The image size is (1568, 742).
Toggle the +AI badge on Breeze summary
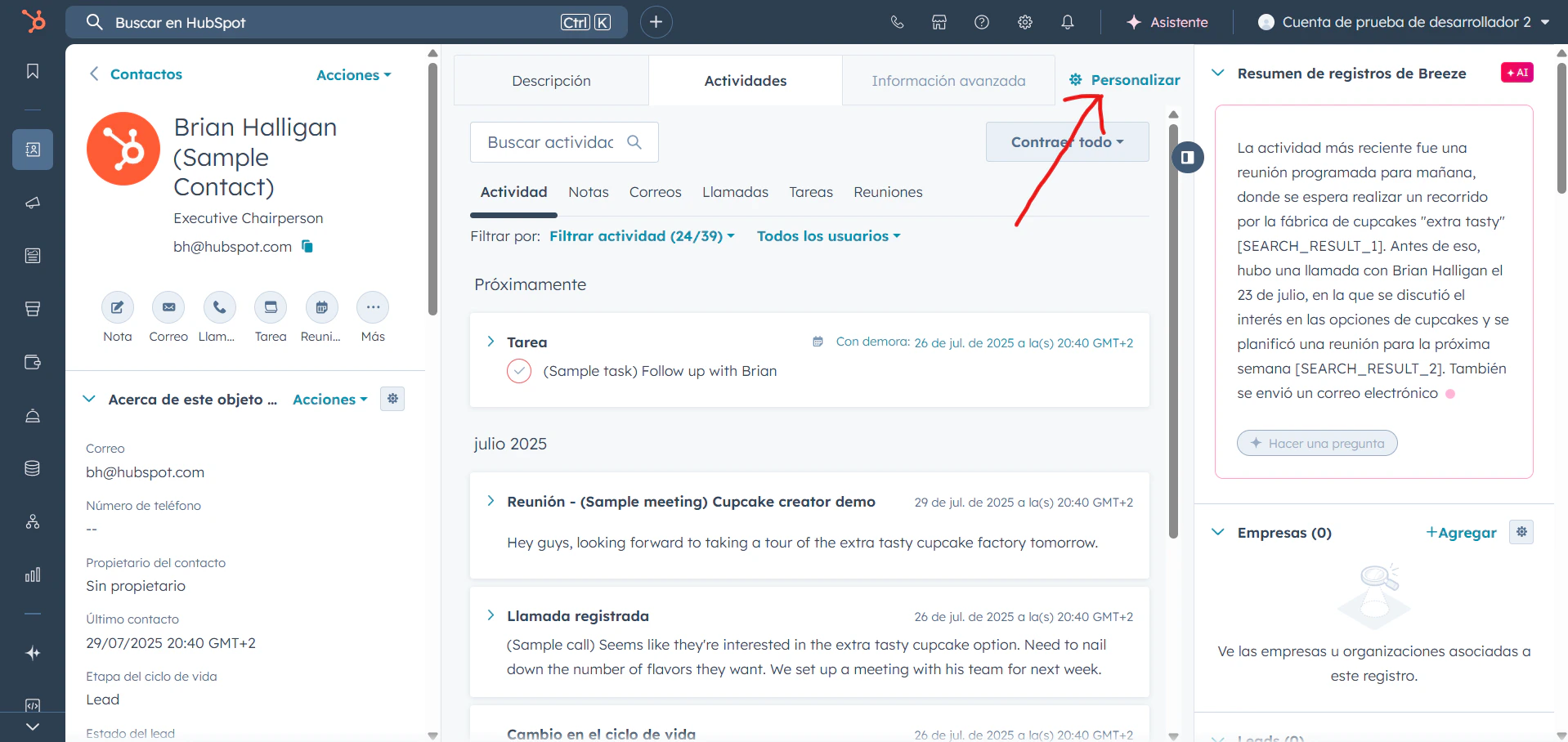point(1517,72)
